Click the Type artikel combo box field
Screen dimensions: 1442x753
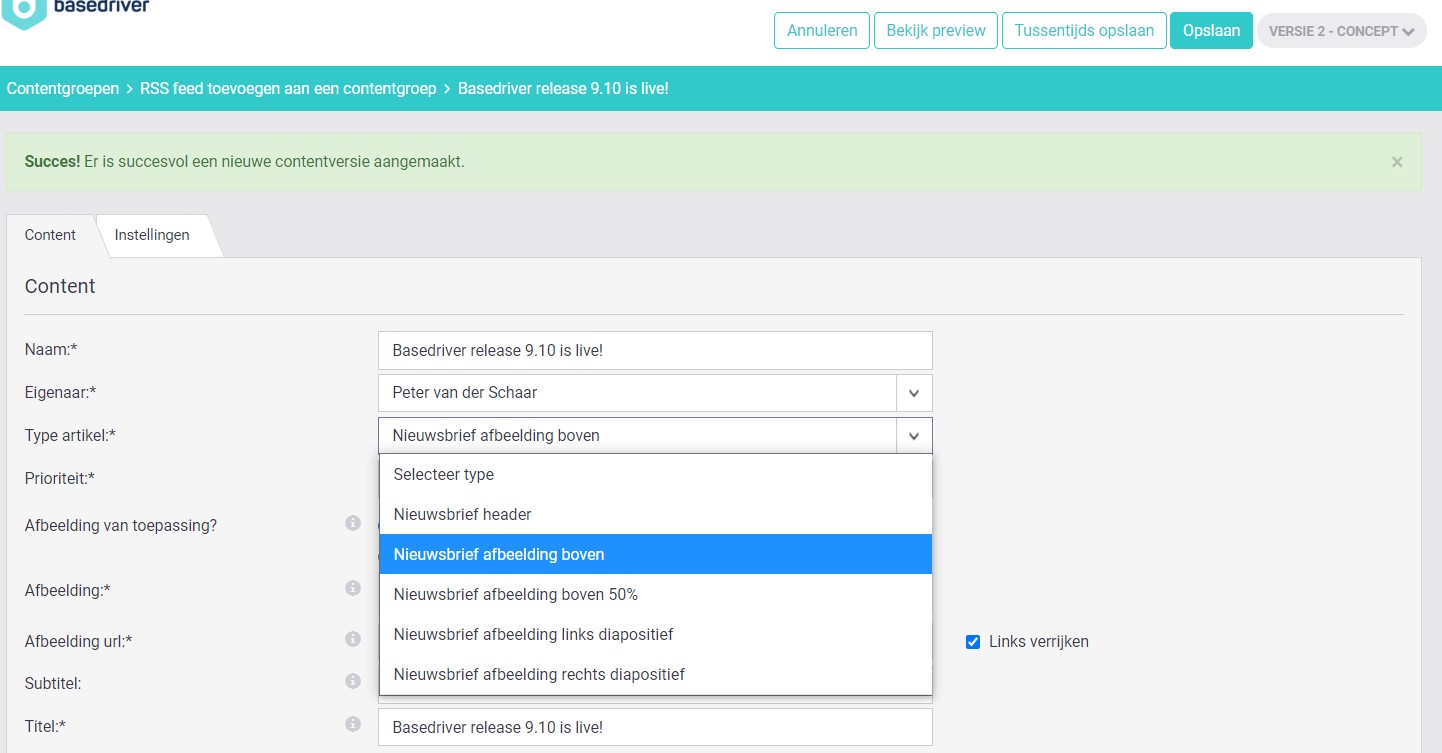[x=655, y=436]
